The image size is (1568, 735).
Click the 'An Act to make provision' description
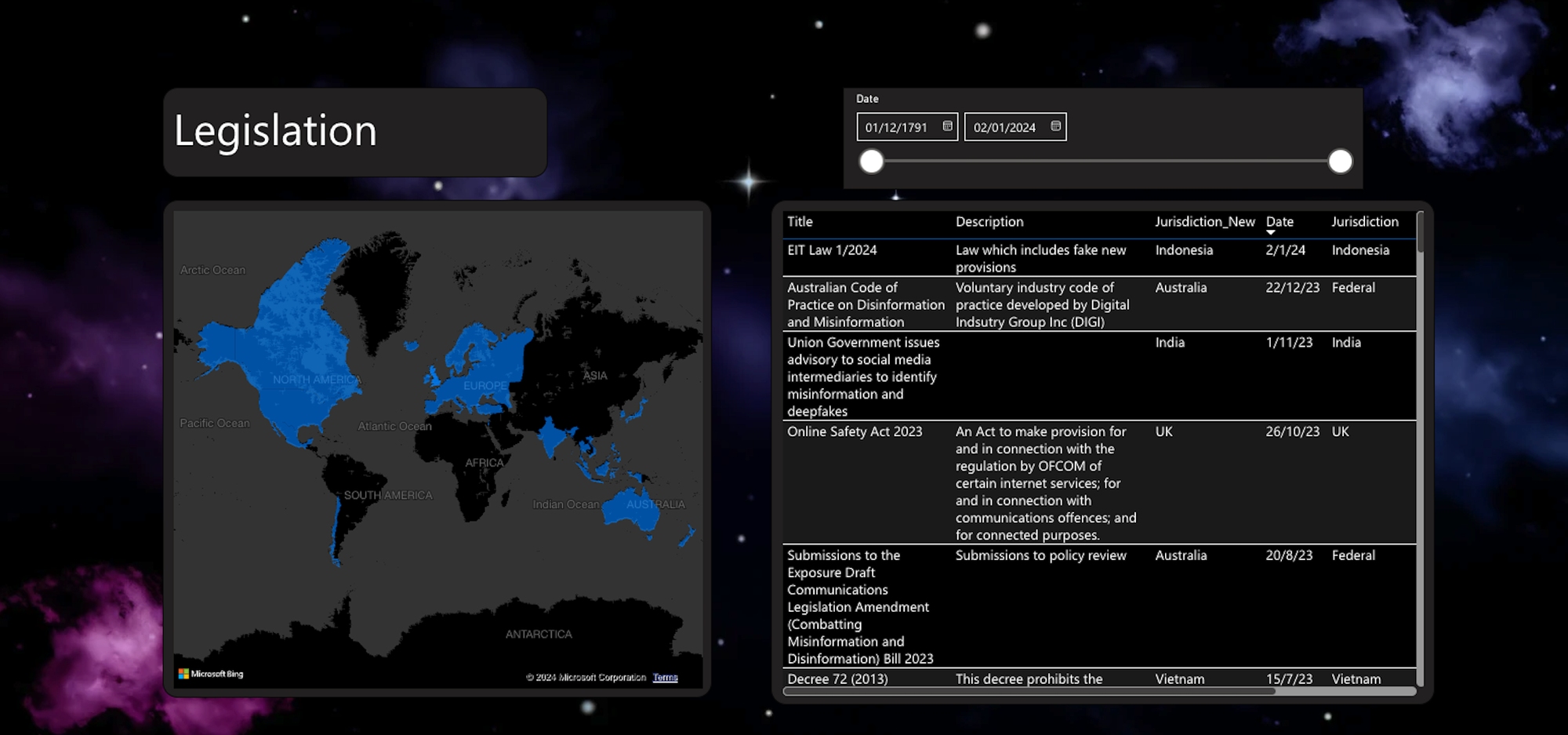click(1046, 483)
